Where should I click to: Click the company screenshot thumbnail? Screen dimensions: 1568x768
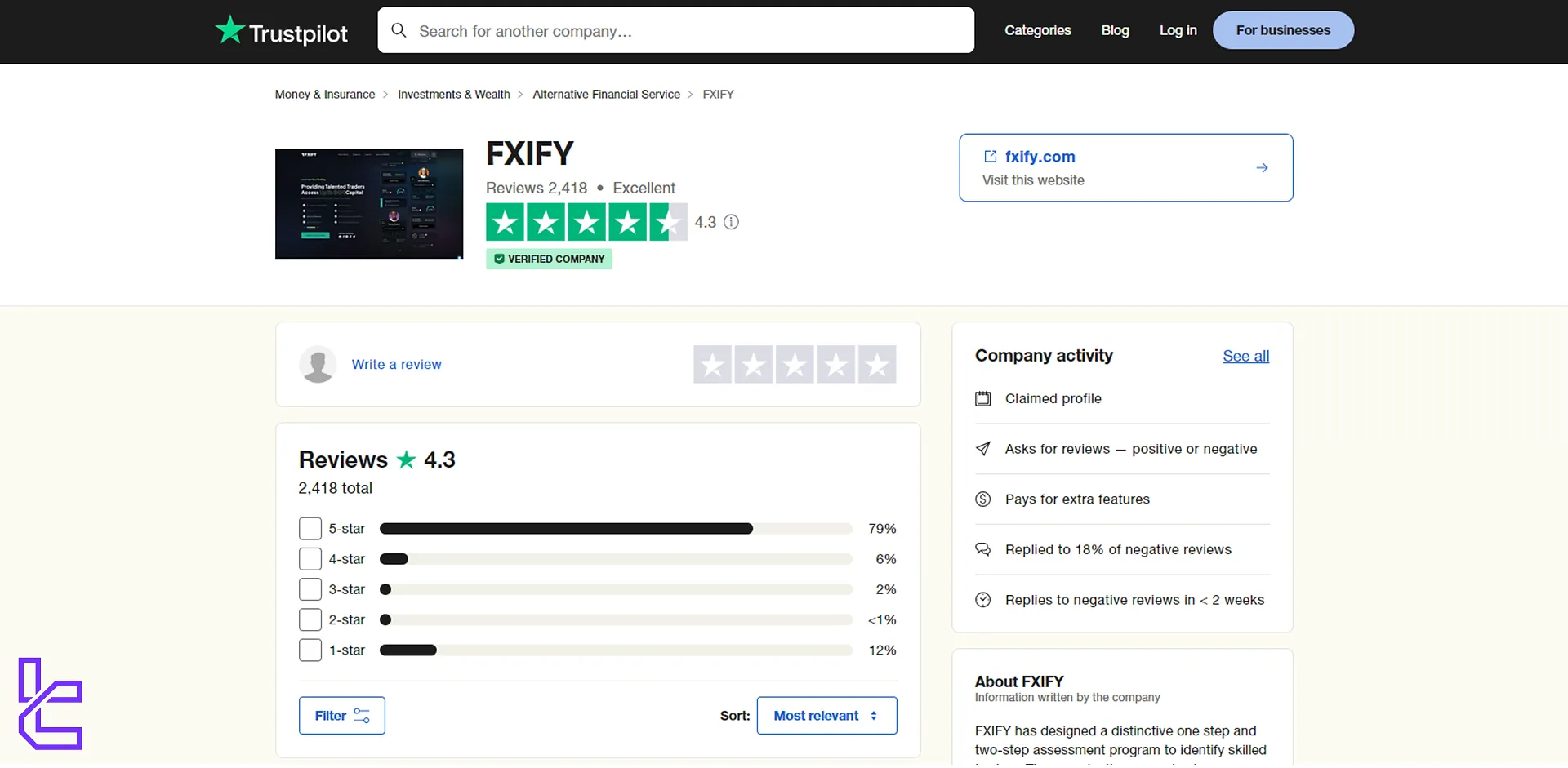tap(368, 203)
